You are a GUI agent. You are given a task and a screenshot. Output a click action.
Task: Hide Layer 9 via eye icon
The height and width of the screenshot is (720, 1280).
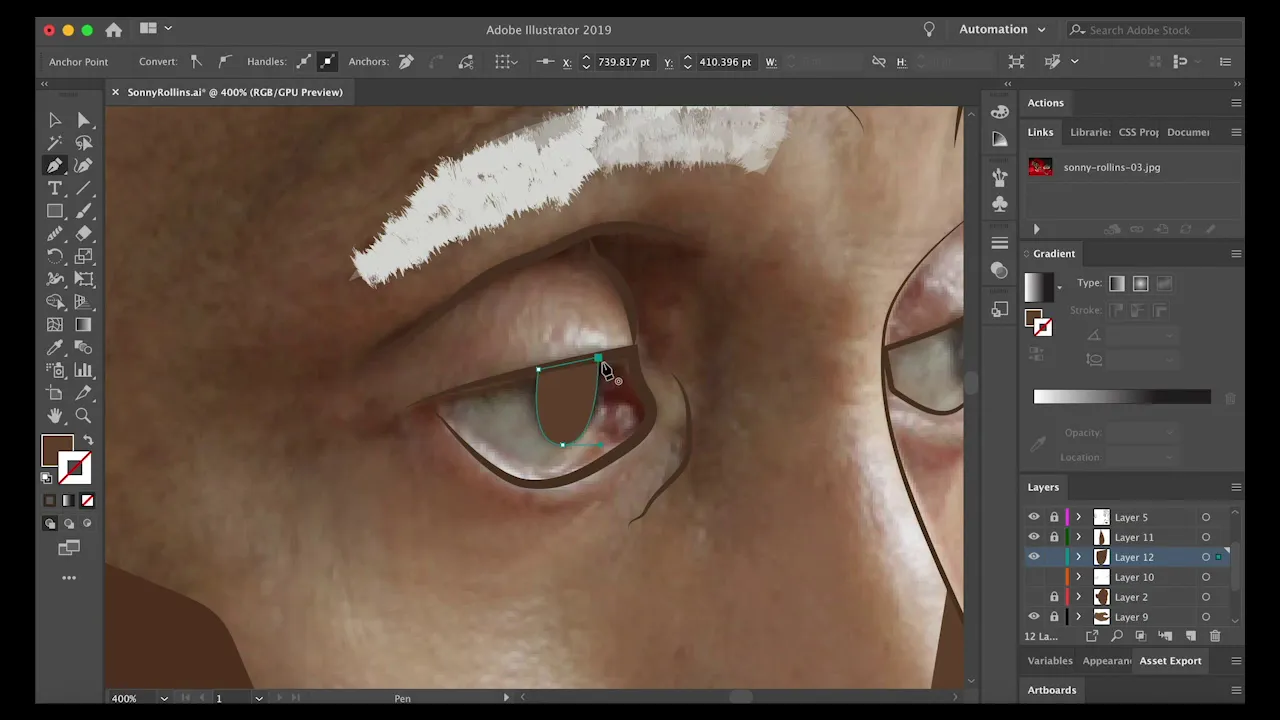pyautogui.click(x=1034, y=617)
